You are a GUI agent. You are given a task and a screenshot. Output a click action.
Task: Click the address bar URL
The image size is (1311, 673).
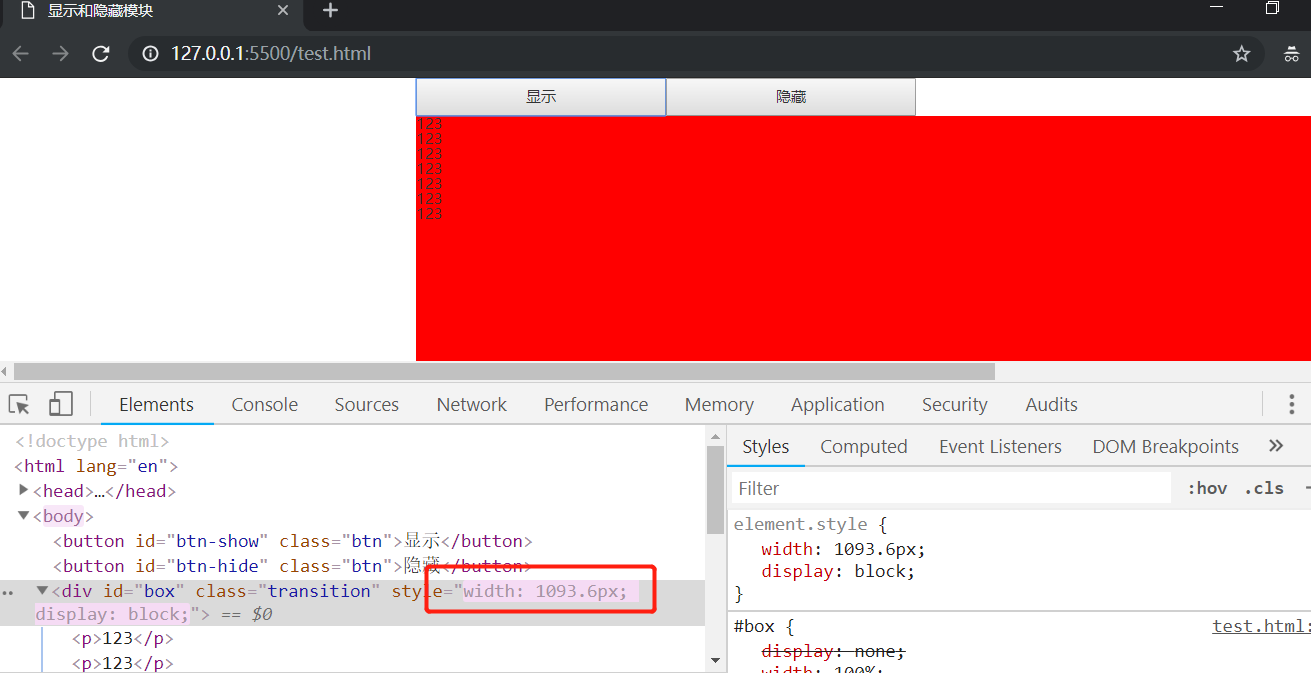coord(271,53)
